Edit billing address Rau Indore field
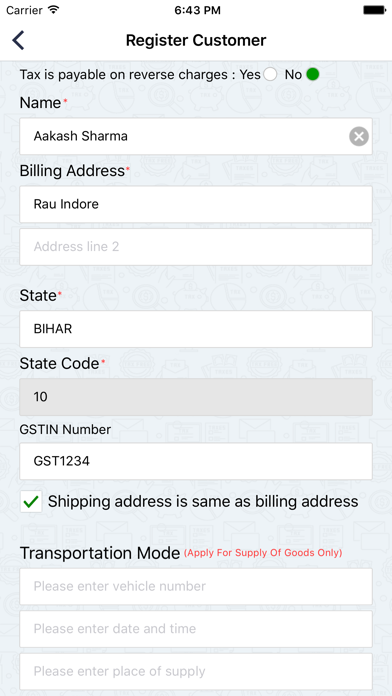The height and width of the screenshot is (696, 392). point(196,204)
